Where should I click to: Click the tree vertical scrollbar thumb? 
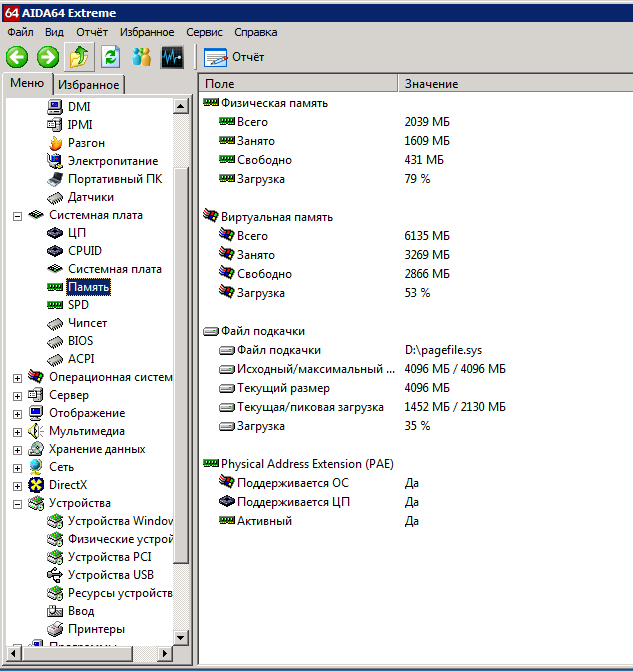point(181,366)
